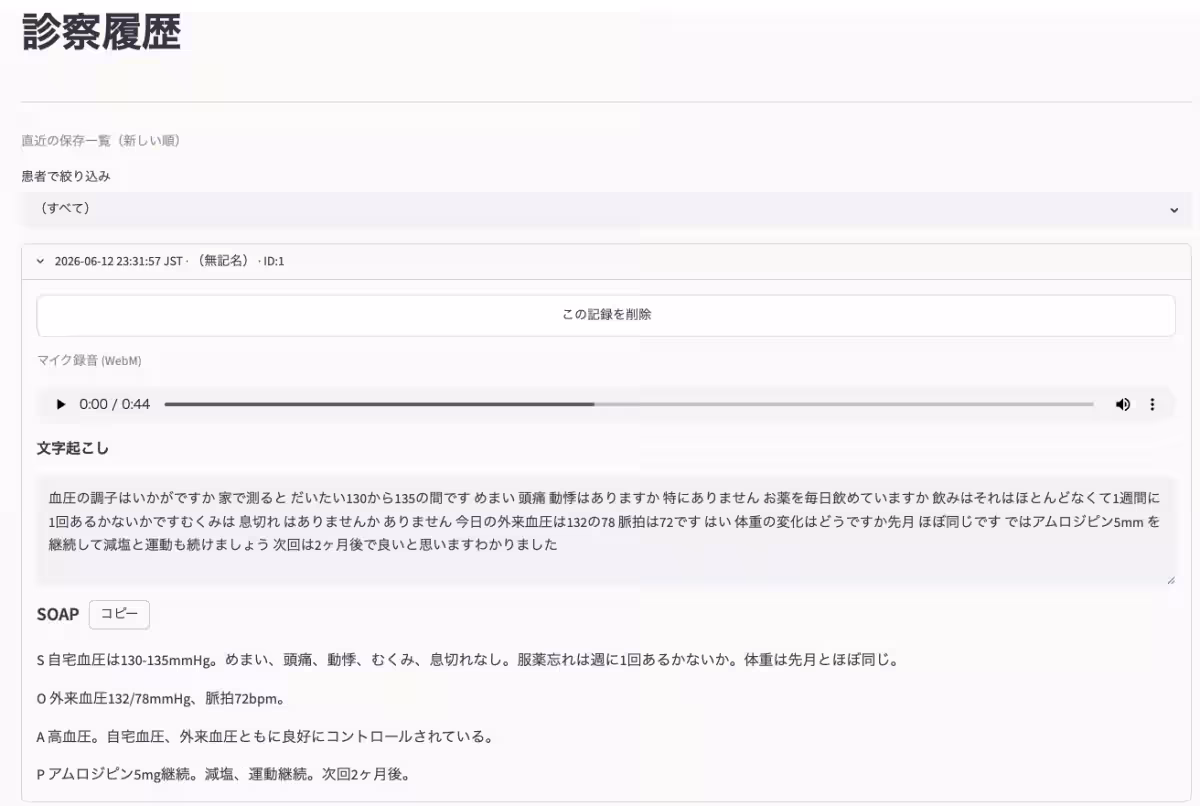This screenshot has width=1200, height=806.
Task: Click inside the transcription text area
Action: pos(606,530)
